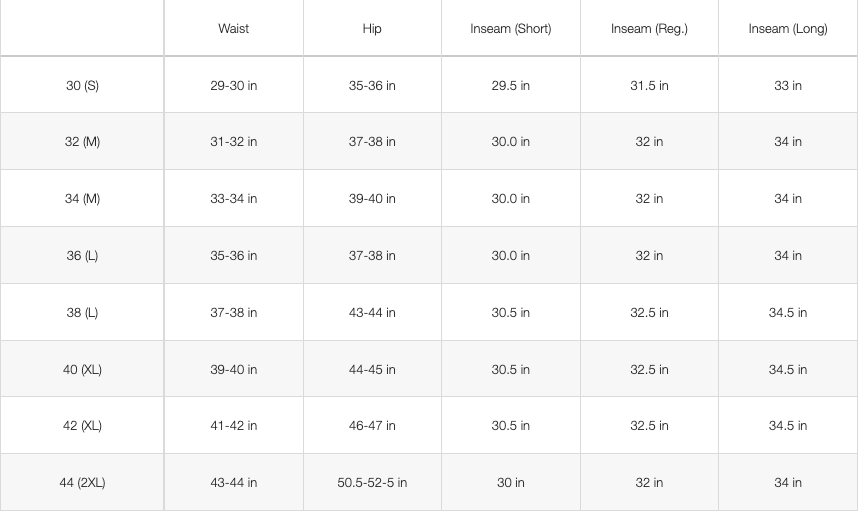Select the Inseam (Short) column header
Screen dimensions: 859x511
(x=510, y=29)
